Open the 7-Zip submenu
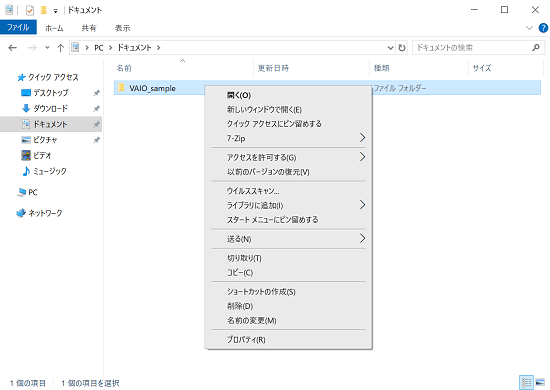Viewport: 550px width, 390px height. tap(288, 138)
